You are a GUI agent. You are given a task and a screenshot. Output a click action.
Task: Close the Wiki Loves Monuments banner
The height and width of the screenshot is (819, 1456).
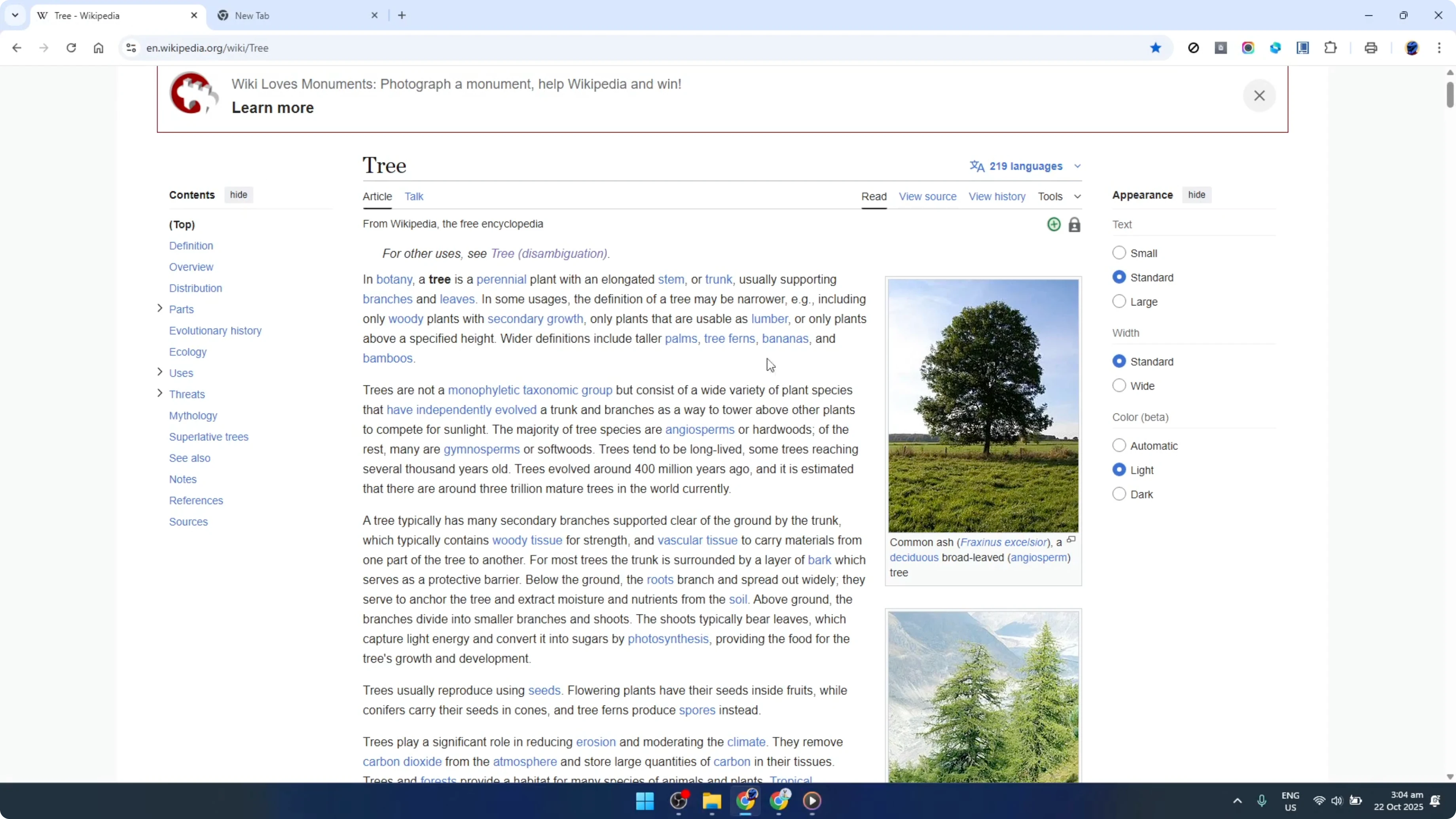pos(1259,95)
